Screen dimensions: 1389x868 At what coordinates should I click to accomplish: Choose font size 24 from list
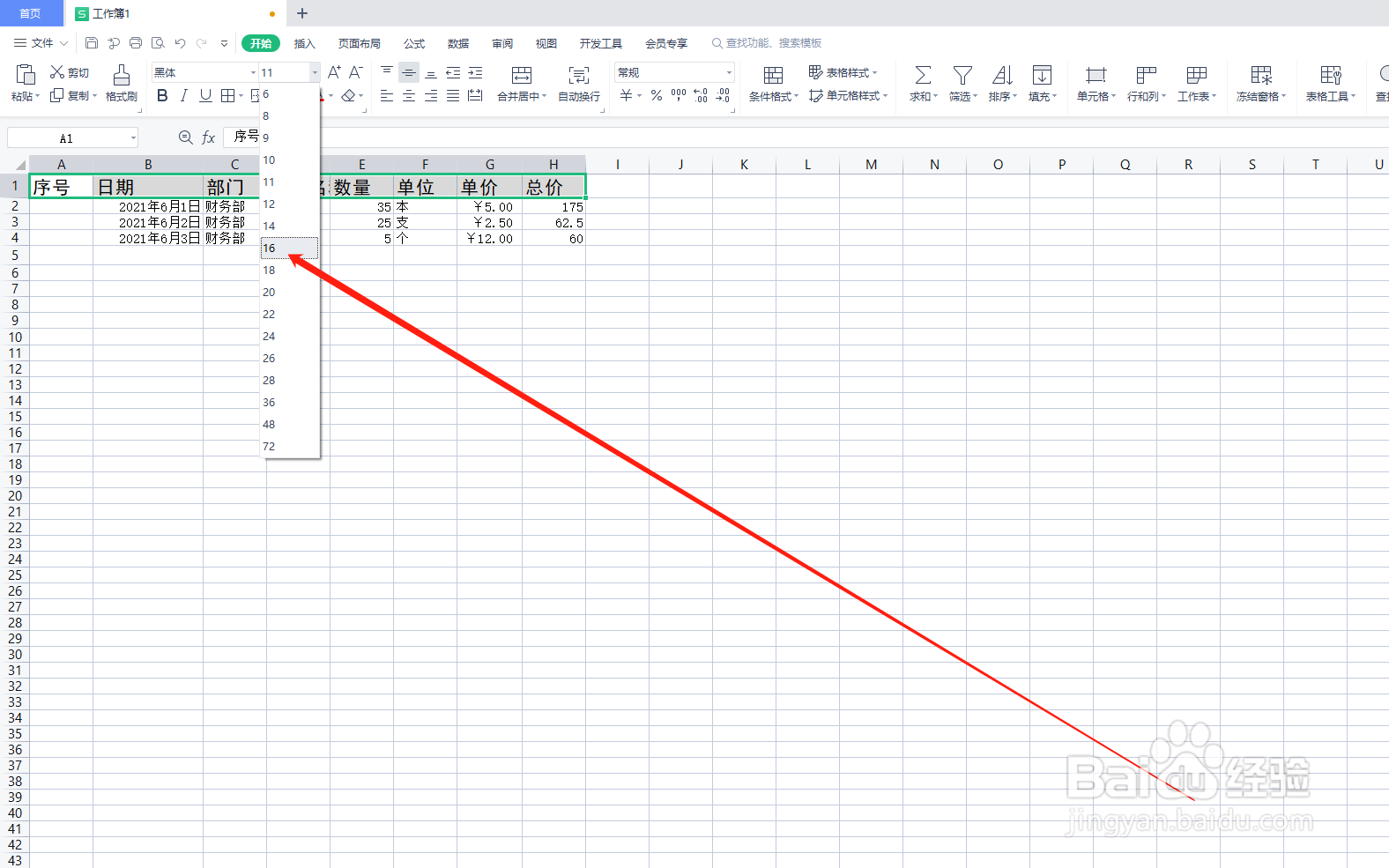coord(289,336)
